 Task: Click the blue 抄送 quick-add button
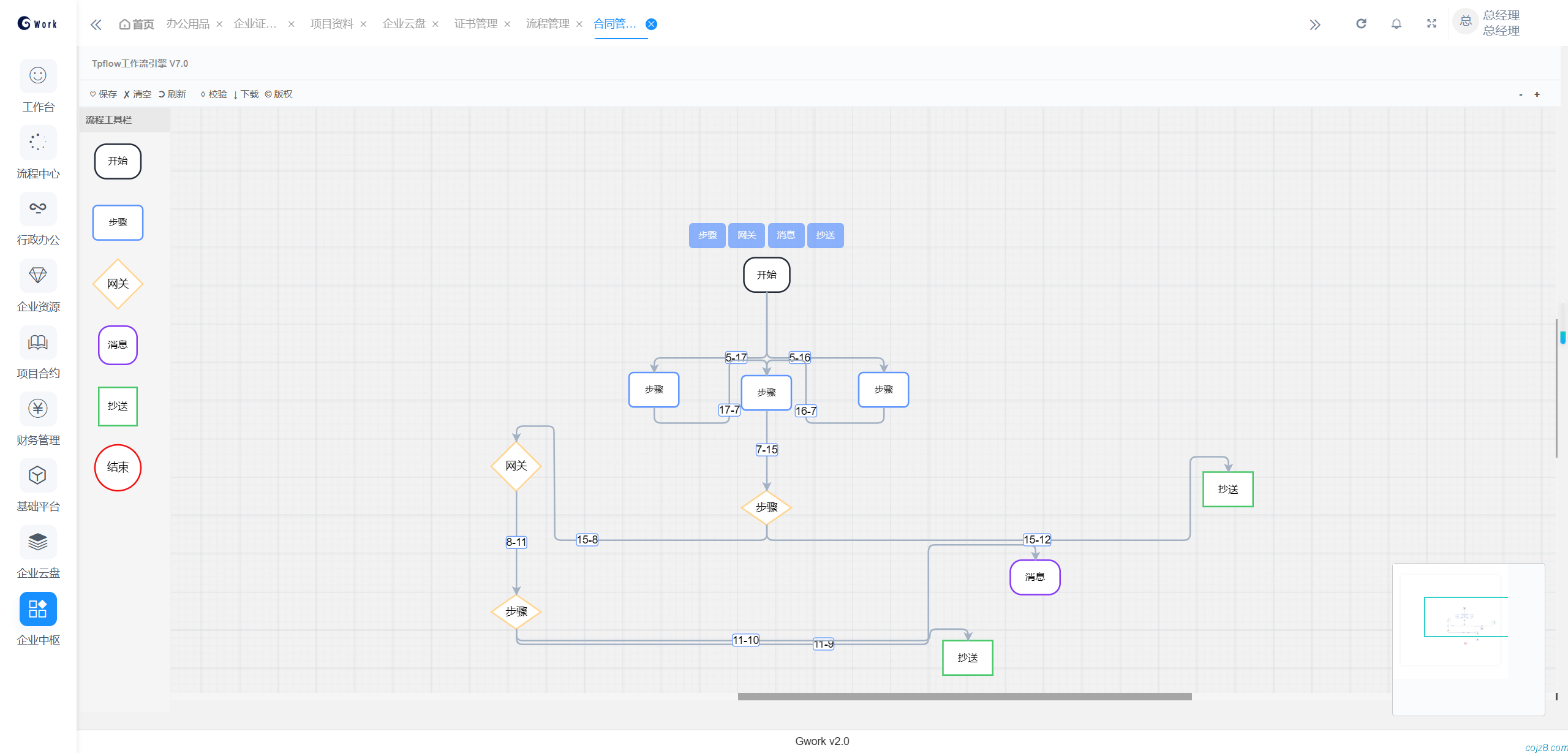point(826,235)
